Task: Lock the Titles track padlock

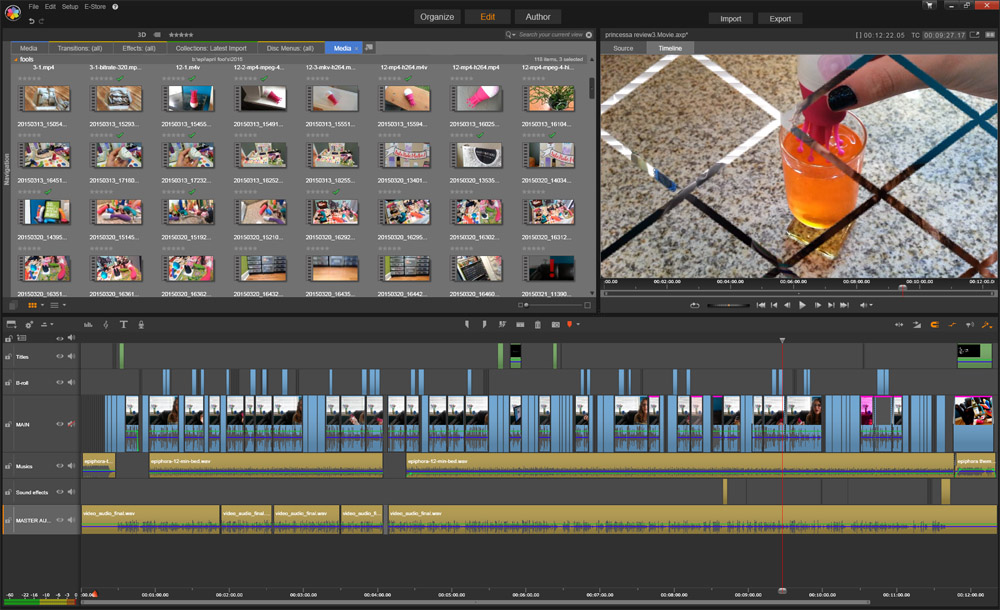Action: [8, 357]
